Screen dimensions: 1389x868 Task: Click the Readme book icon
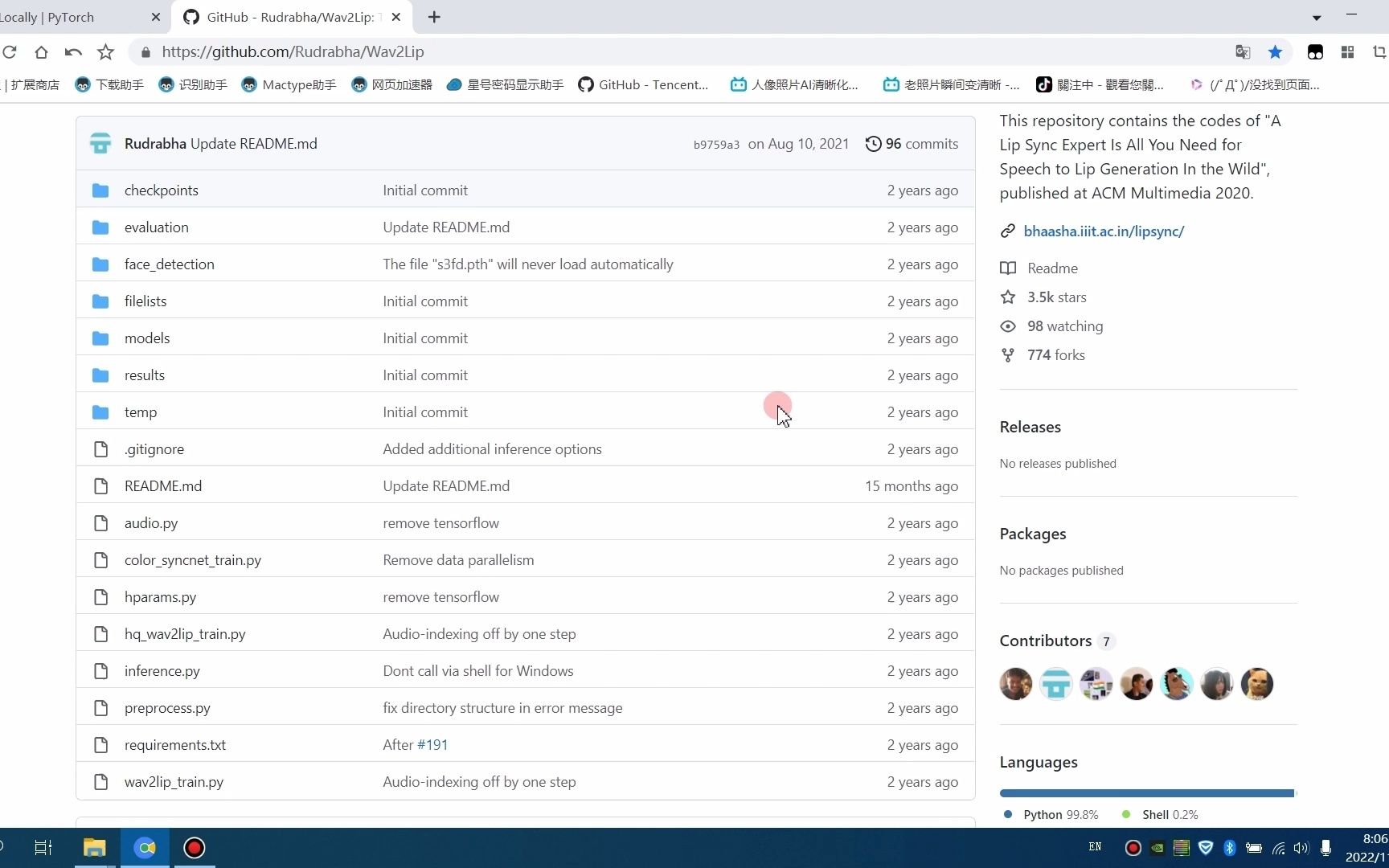1008,268
